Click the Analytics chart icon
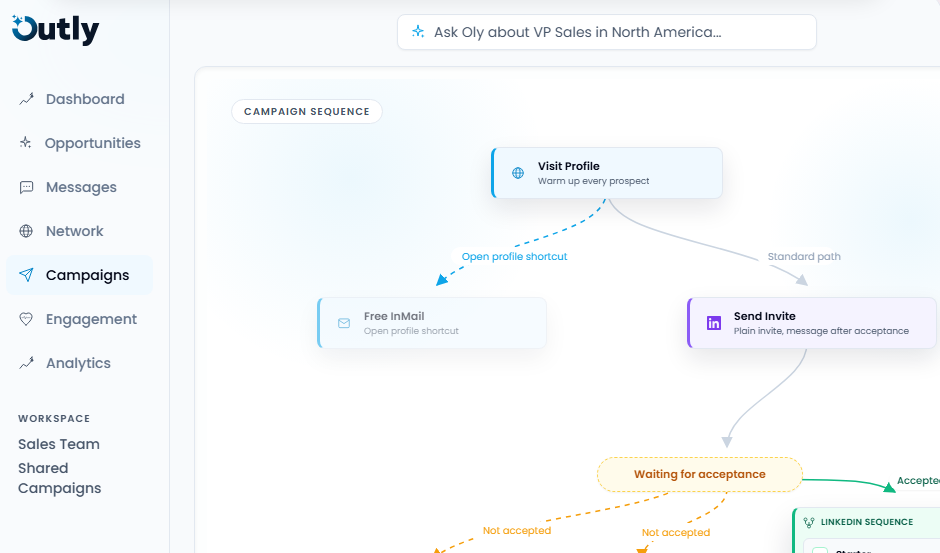940x553 pixels. point(26,363)
